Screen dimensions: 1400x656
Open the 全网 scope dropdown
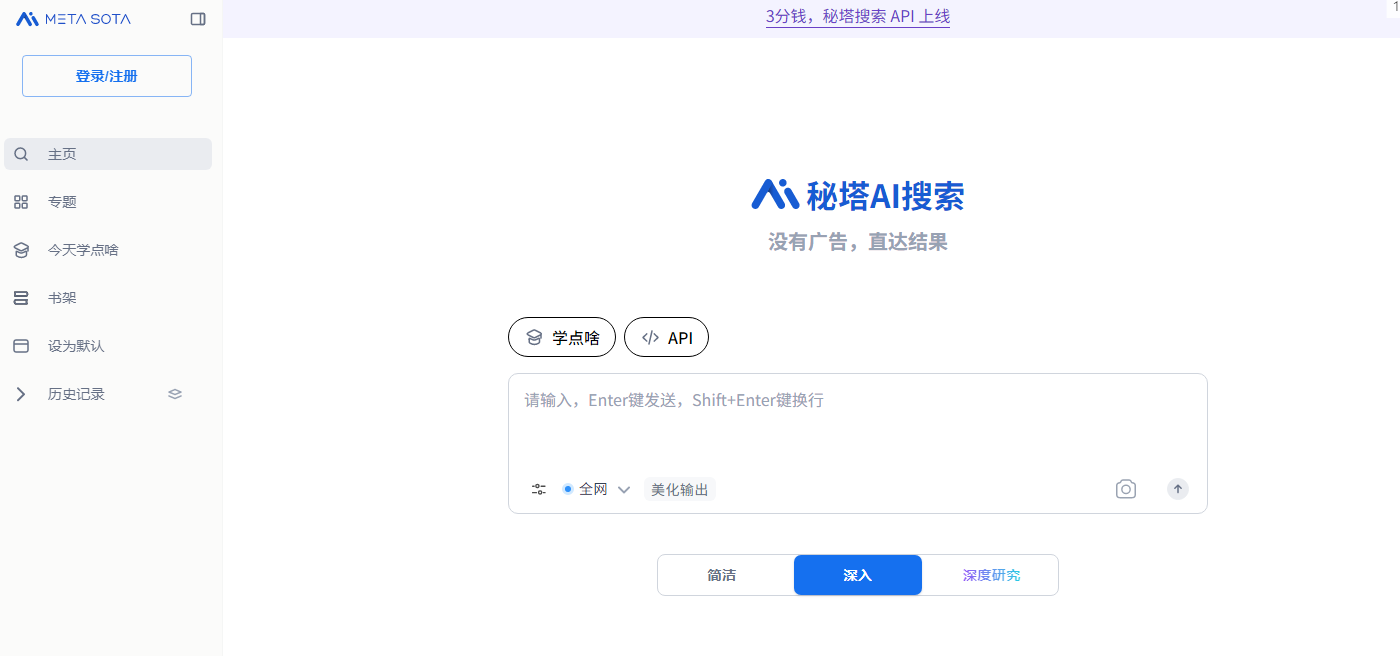pos(597,489)
